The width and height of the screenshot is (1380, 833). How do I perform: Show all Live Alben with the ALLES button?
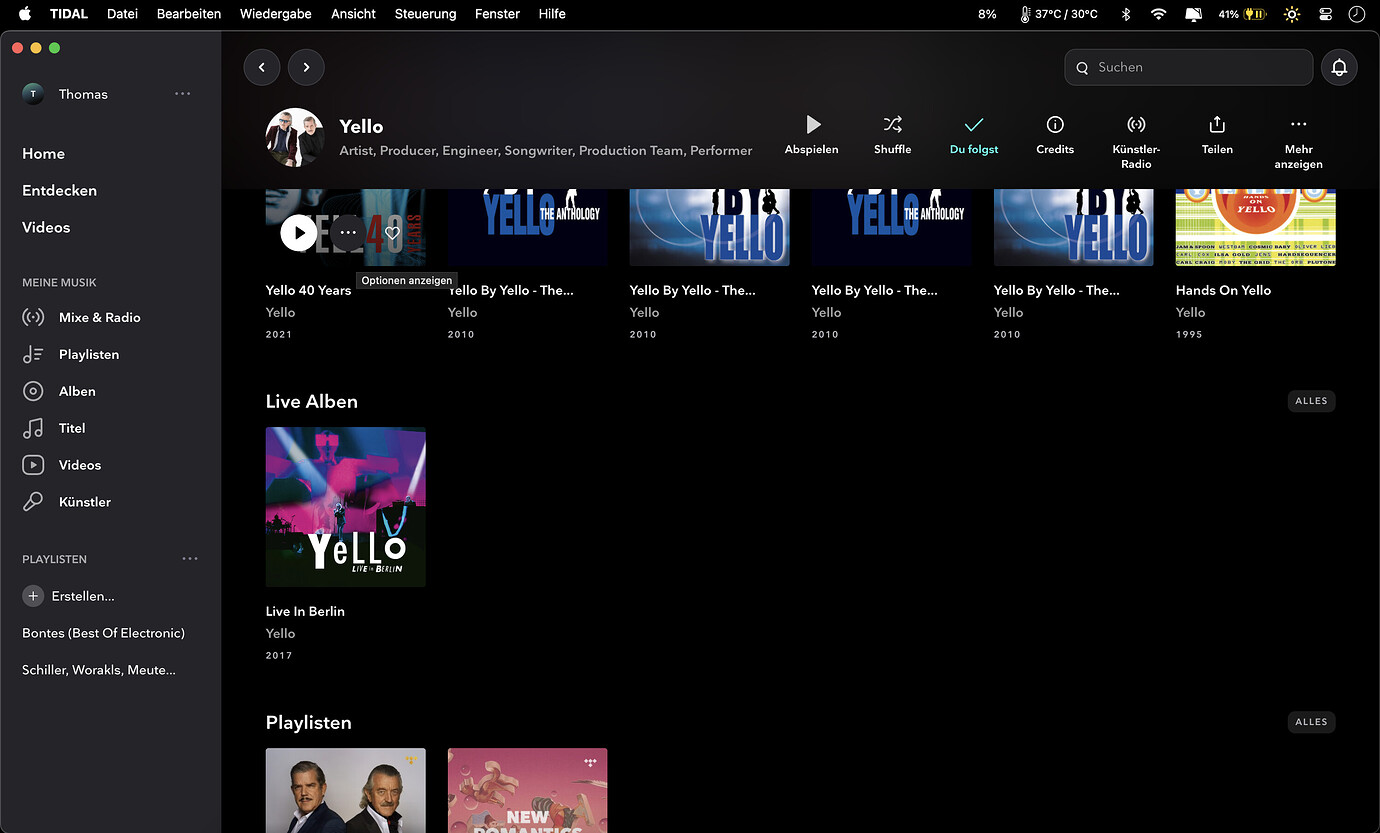(1311, 401)
